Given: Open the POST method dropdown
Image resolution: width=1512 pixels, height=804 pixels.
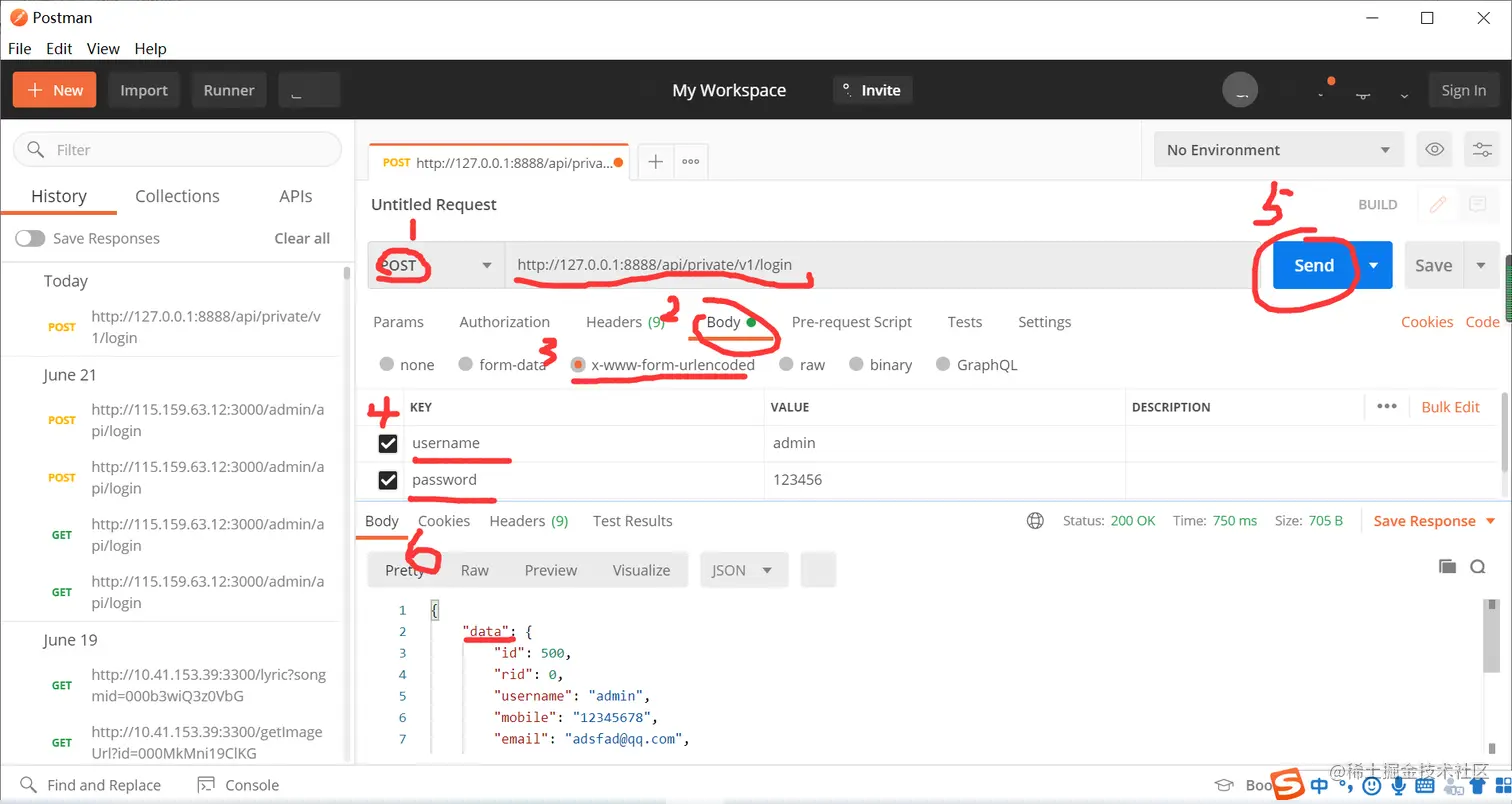Looking at the screenshot, I should [436, 265].
